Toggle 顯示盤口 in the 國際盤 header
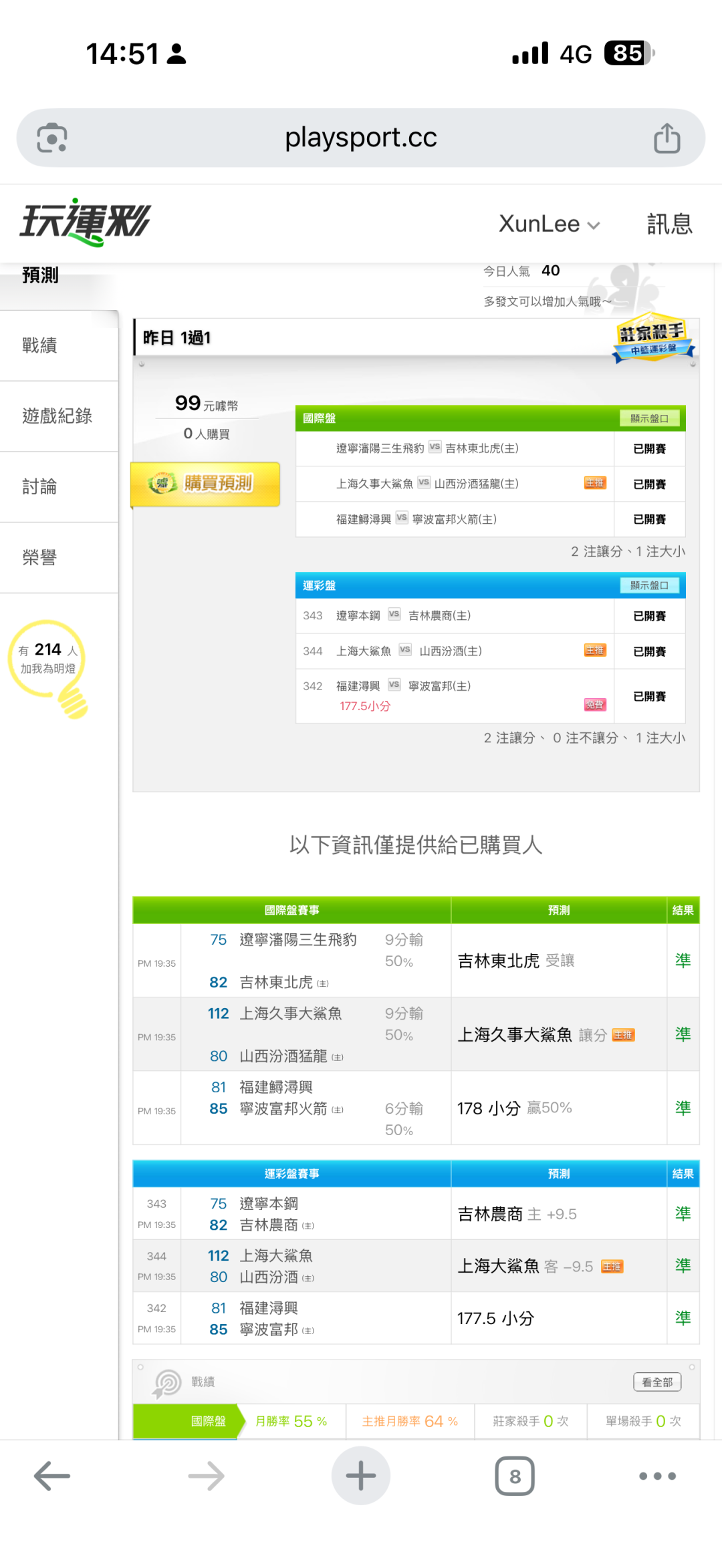 click(648, 418)
